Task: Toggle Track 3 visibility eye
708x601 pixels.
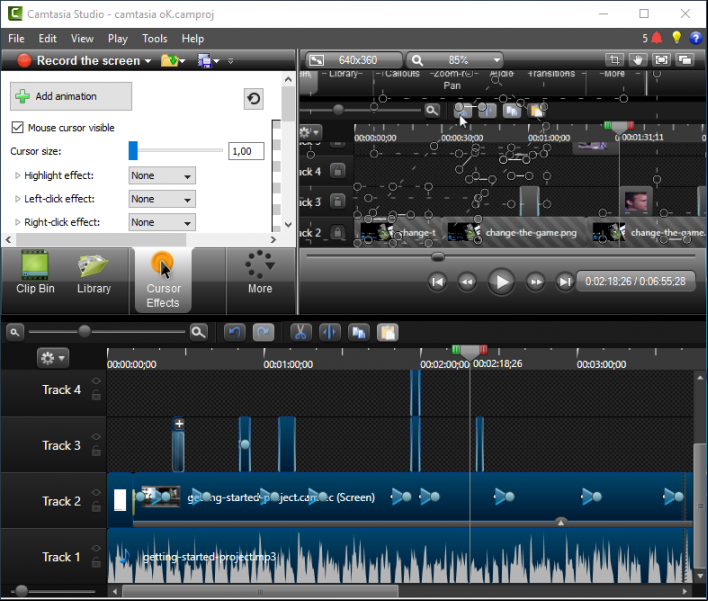Action: (x=96, y=437)
